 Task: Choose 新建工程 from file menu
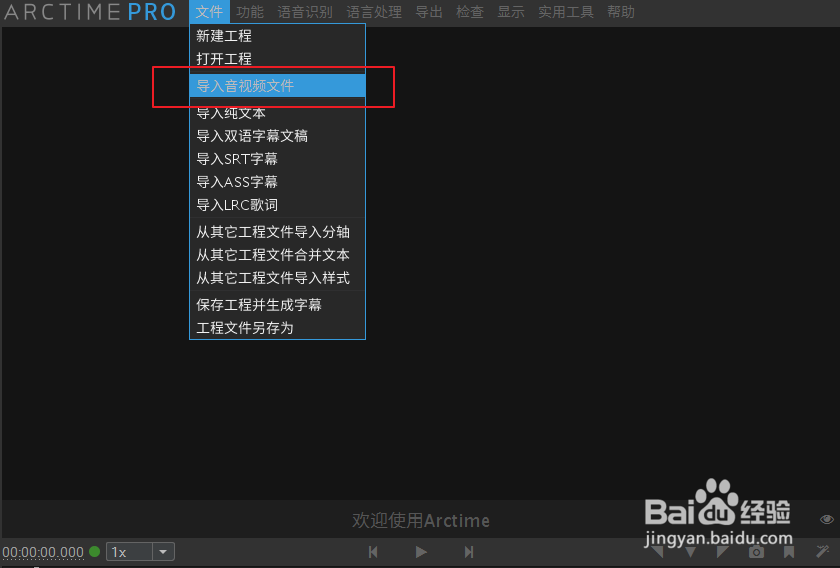[x=278, y=36]
